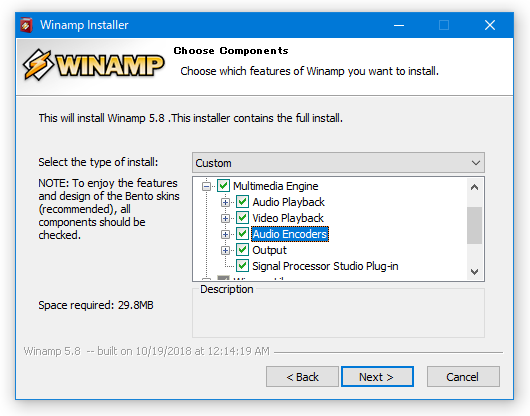Disable the Signal Processor Studio Plug-in checkbox
Screen dimensions: 530x416
point(242,266)
